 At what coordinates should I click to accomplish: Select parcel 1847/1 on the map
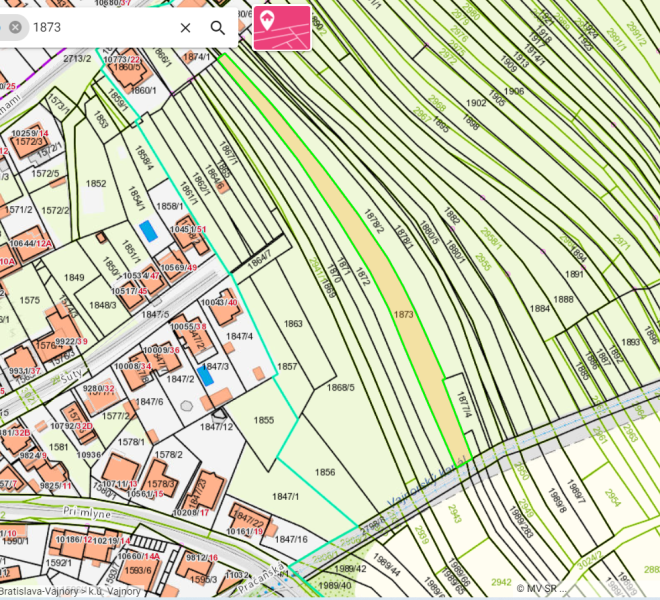285,497
